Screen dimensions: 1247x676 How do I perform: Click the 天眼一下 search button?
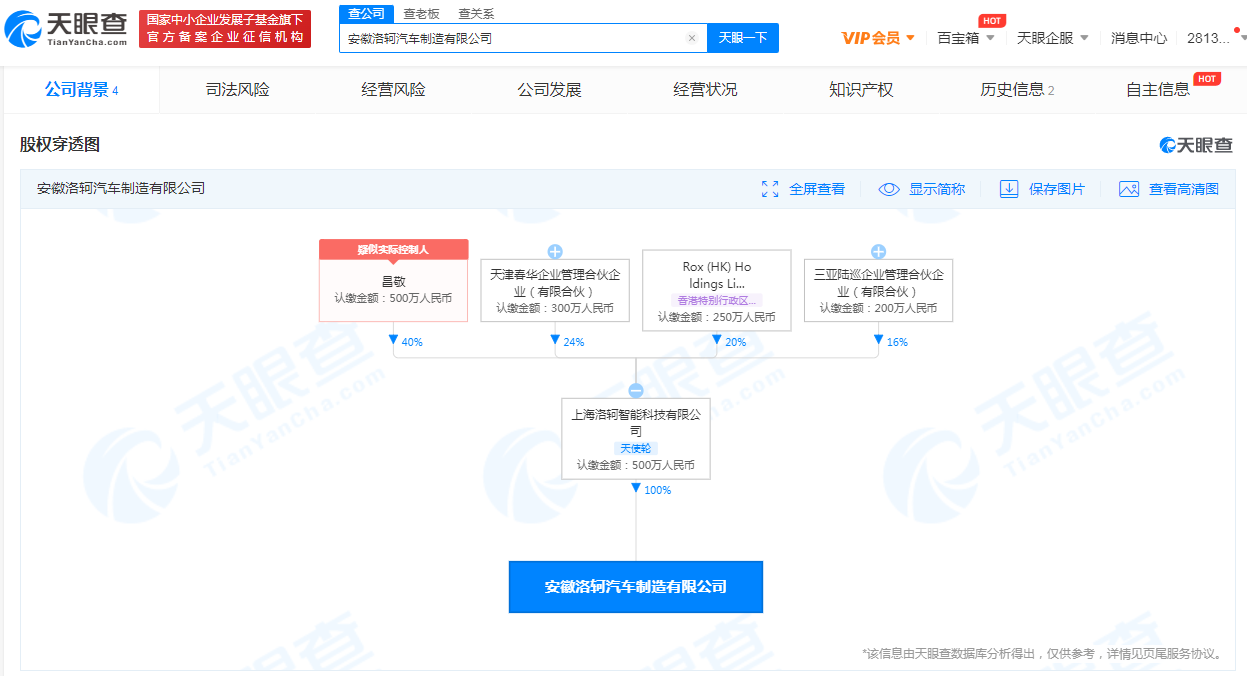click(743, 38)
